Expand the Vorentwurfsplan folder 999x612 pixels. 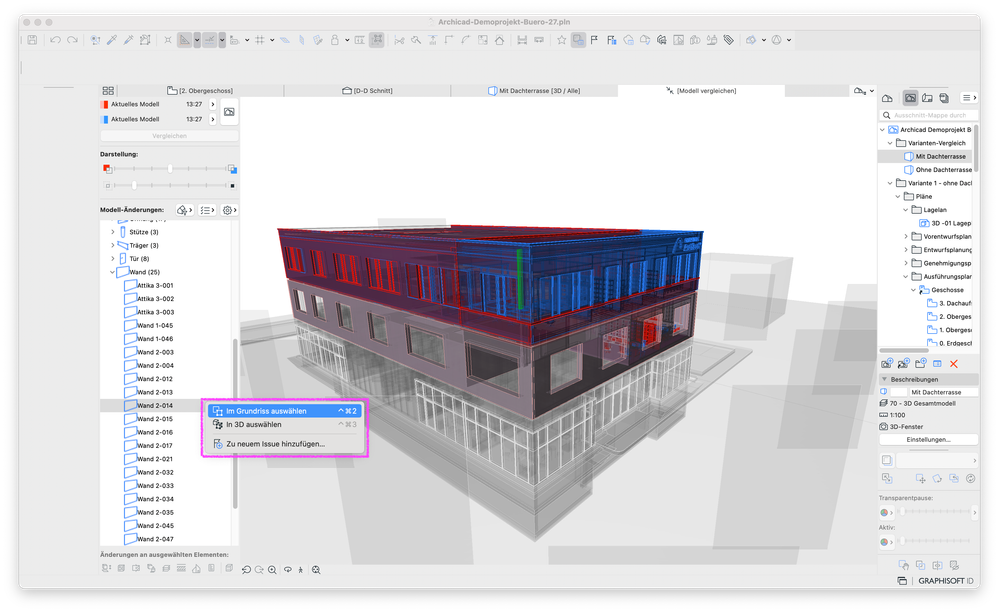[x=905, y=236]
